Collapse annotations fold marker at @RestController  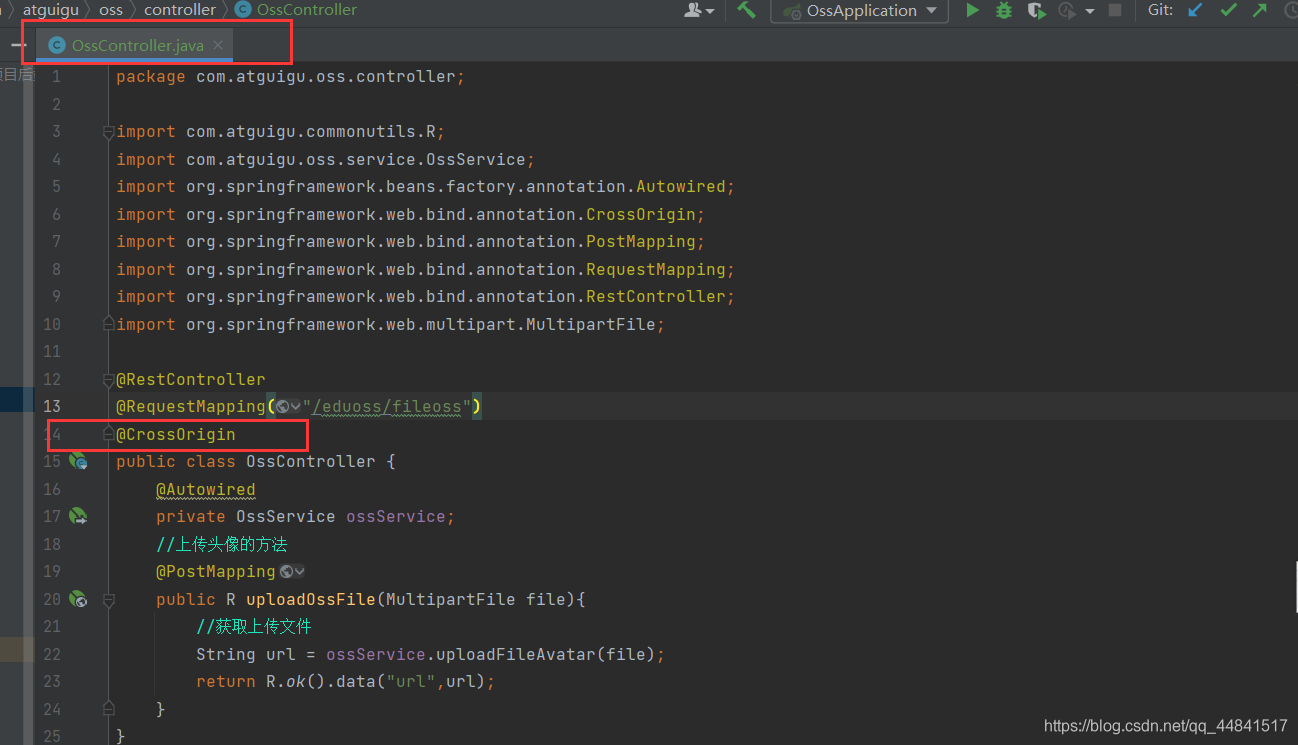108,380
